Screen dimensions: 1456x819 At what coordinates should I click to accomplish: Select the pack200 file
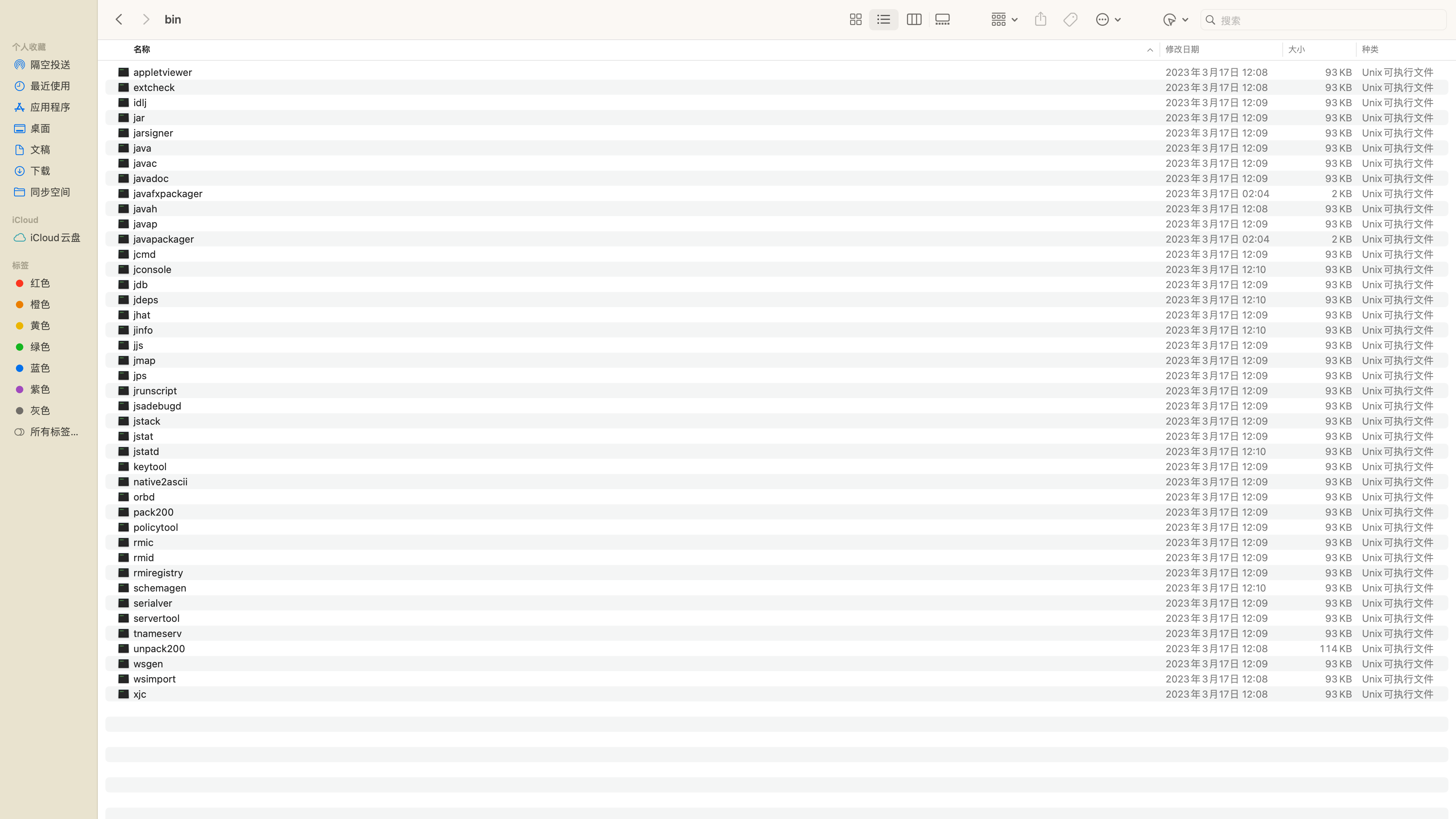point(777,512)
